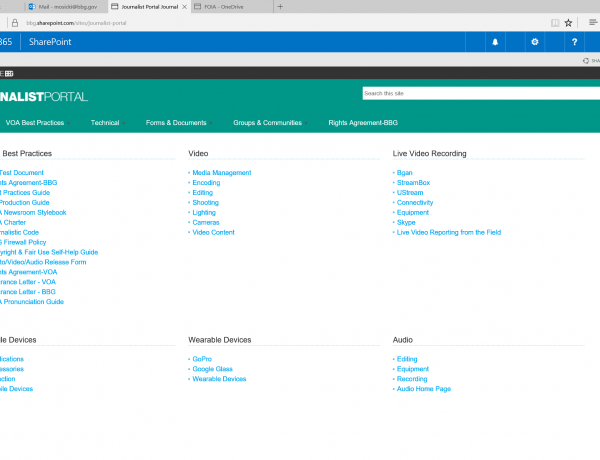This screenshot has width=600, height=460.
Task: Open the Shooting link
Action: point(205,202)
